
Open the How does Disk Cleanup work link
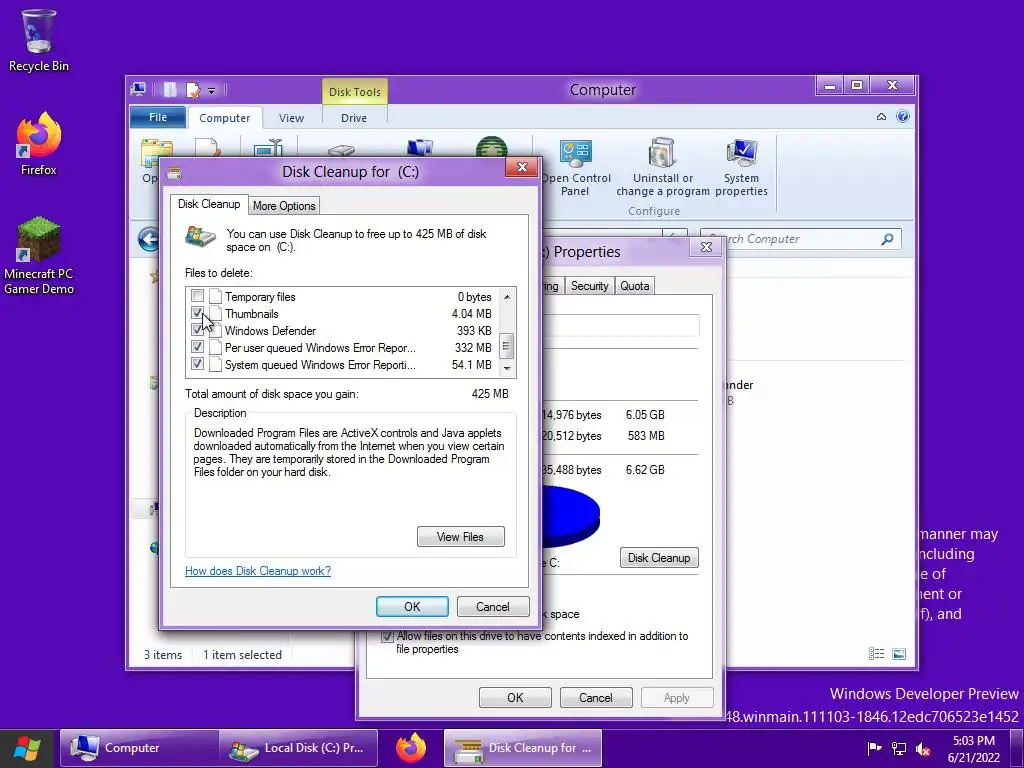click(258, 571)
